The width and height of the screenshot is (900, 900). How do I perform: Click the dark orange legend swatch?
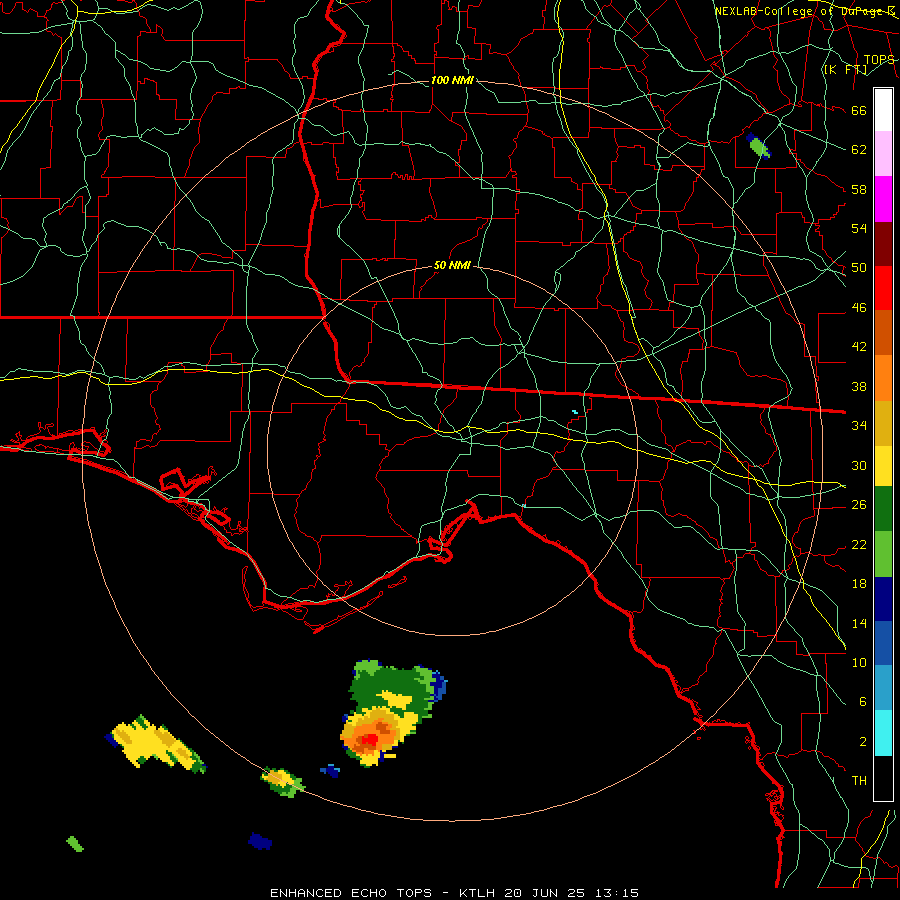pos(883,332)
